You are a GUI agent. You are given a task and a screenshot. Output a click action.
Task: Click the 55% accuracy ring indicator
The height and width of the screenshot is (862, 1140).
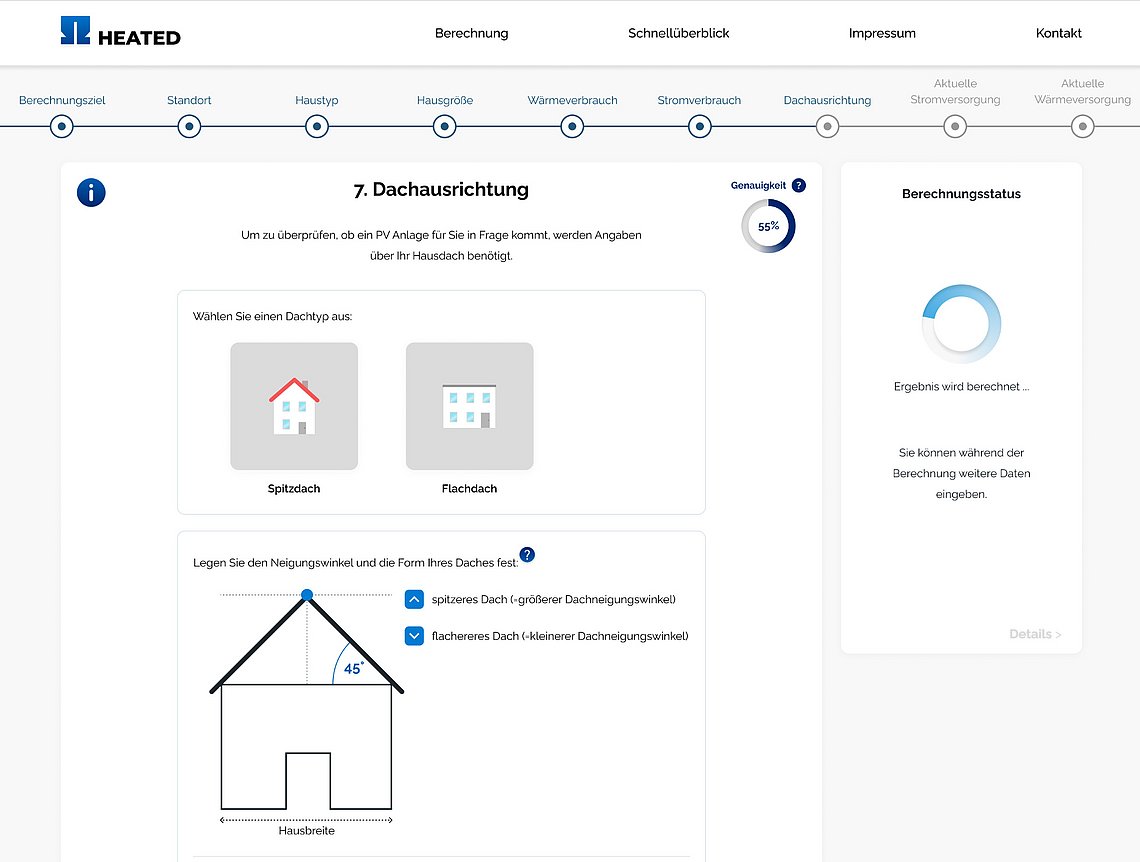click(x=768, y=226)
